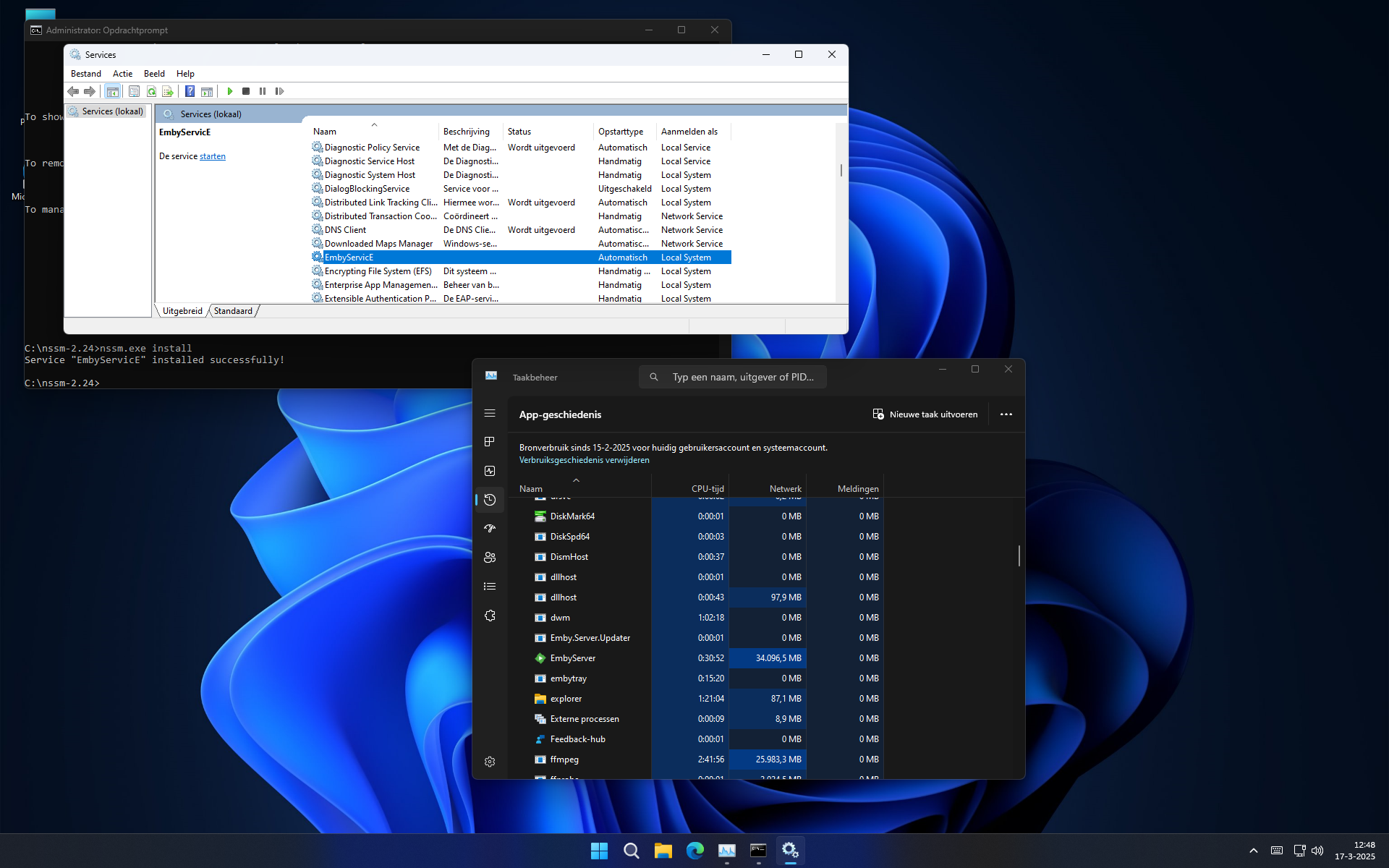Viewport: 1389px width, 868px height.
Task: Open the Services puzzle icon in Task Manager
Action: point(490,616)
